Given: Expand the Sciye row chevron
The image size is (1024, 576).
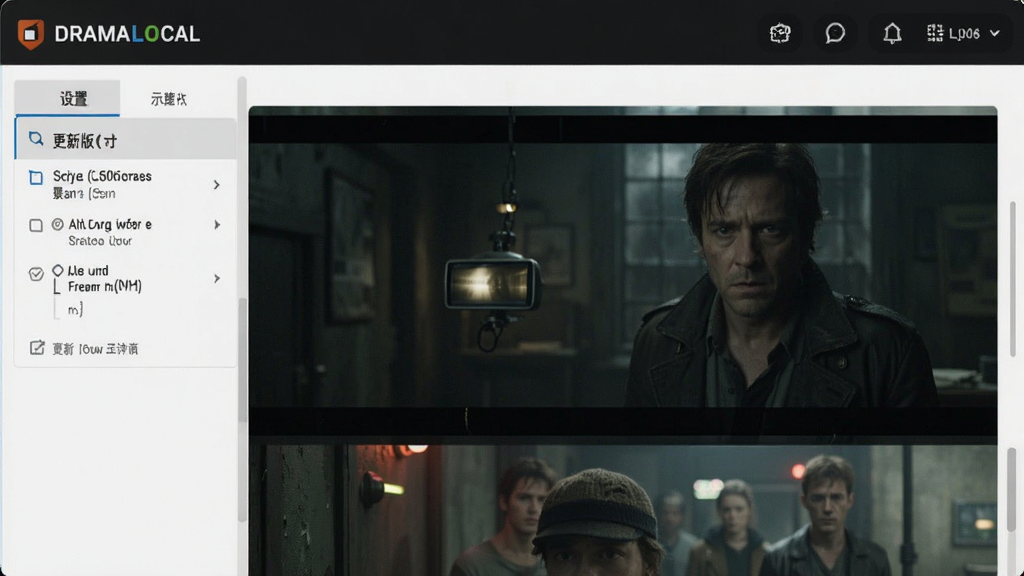Looking at the screenshot, I should [x=217, y=185].
